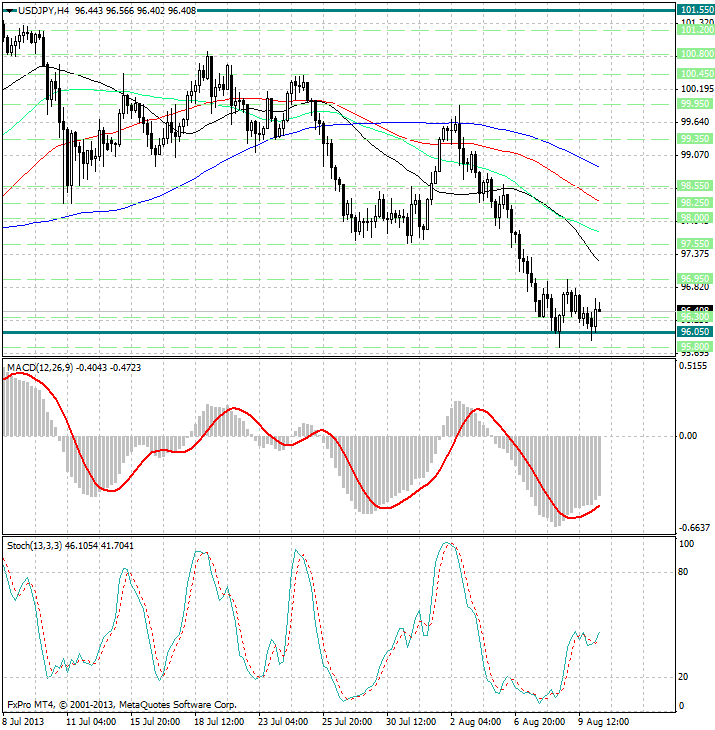Click the 15 Jul 20:00 date label
Viewport: 715px width, 730px height.
coord(155,722)
